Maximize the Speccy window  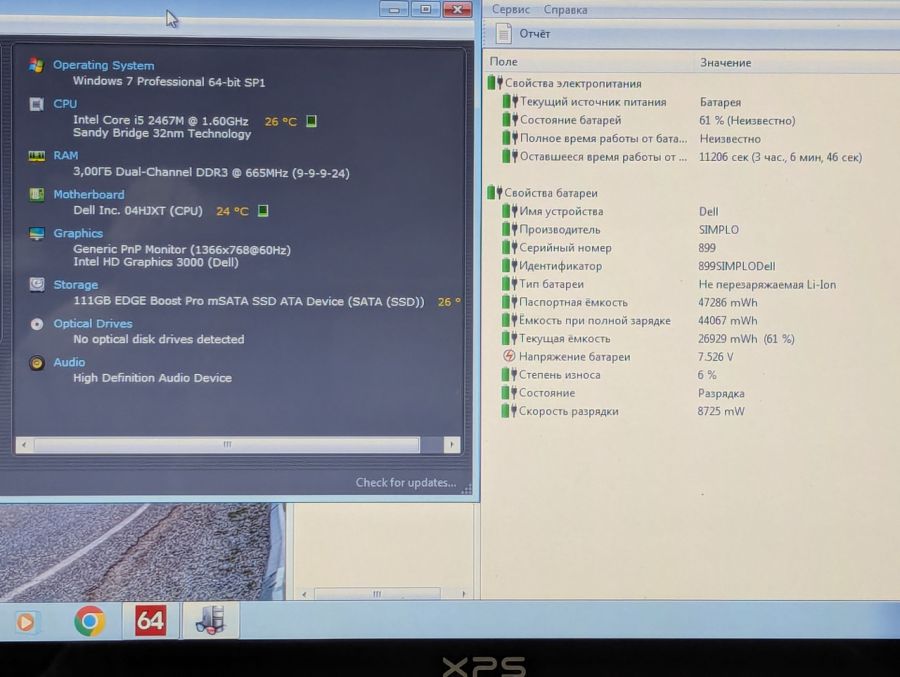[x=425, y=9]
